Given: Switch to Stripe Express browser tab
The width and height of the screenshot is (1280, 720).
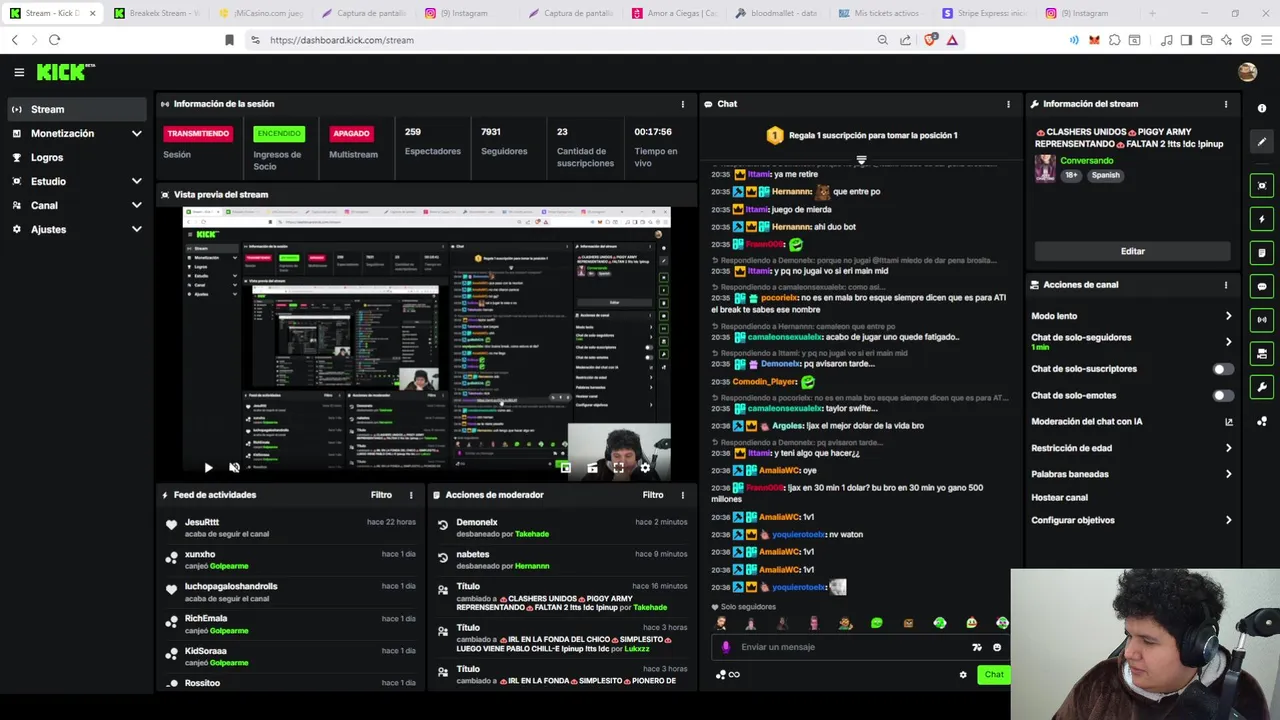Looking at the screenshot, I should [x=985, y=13].
